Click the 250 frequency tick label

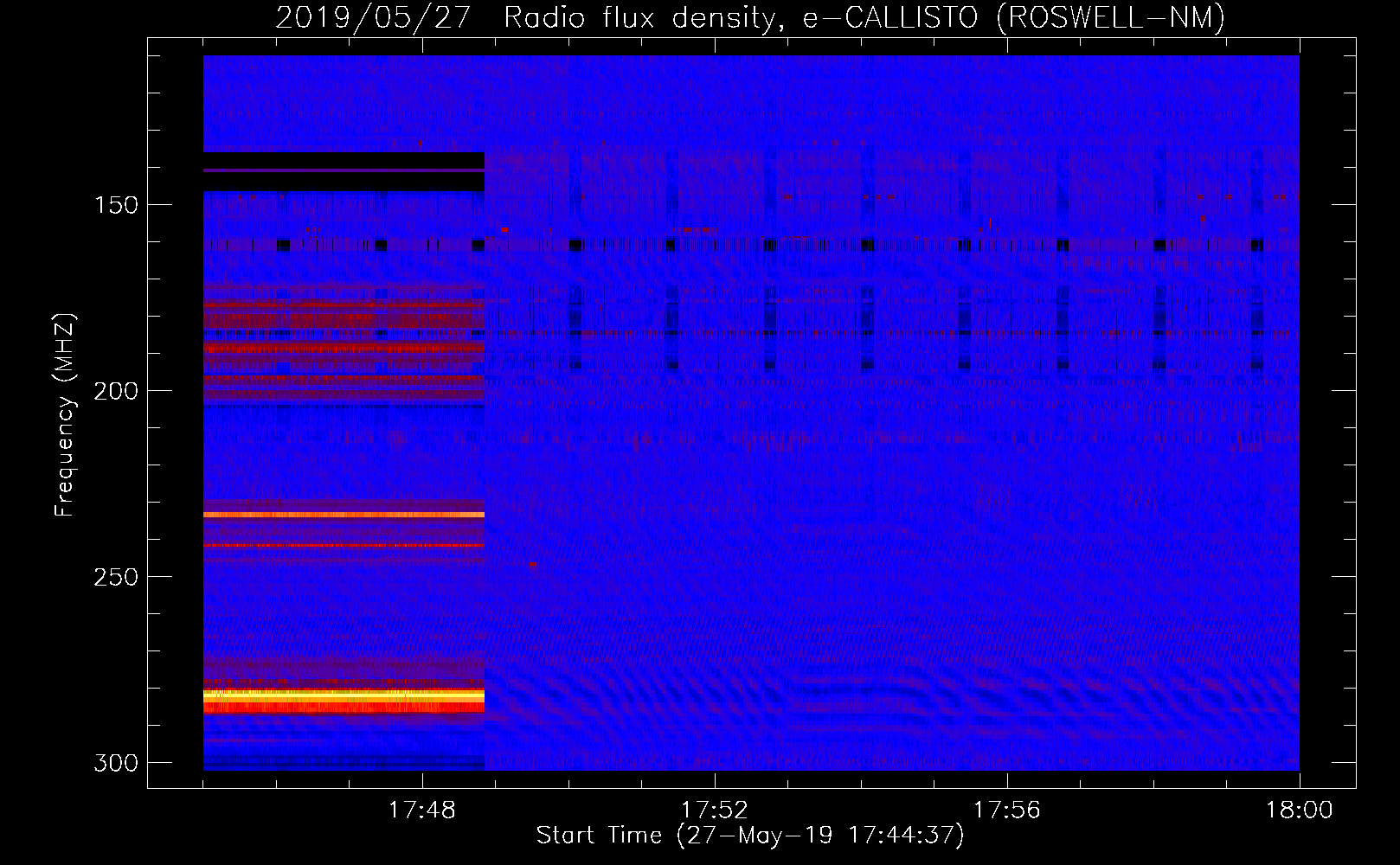tap(116, 577)
